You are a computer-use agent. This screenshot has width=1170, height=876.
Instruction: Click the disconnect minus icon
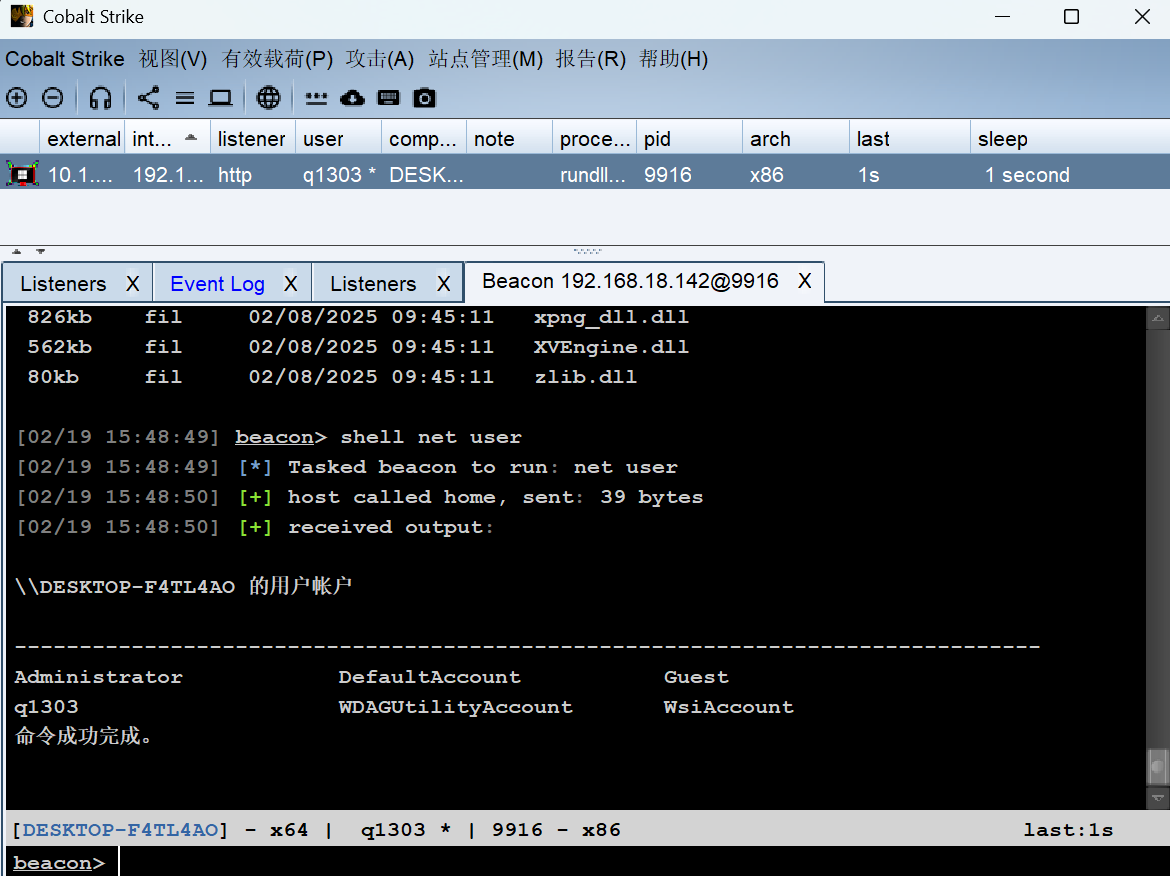pos(52,98)
